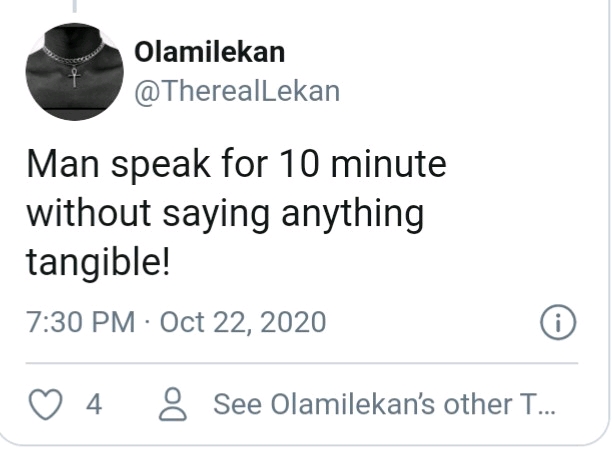The image size is (614, 460).
Task: Click "Man speak for 10 minute" line
Action: point(236,163)
